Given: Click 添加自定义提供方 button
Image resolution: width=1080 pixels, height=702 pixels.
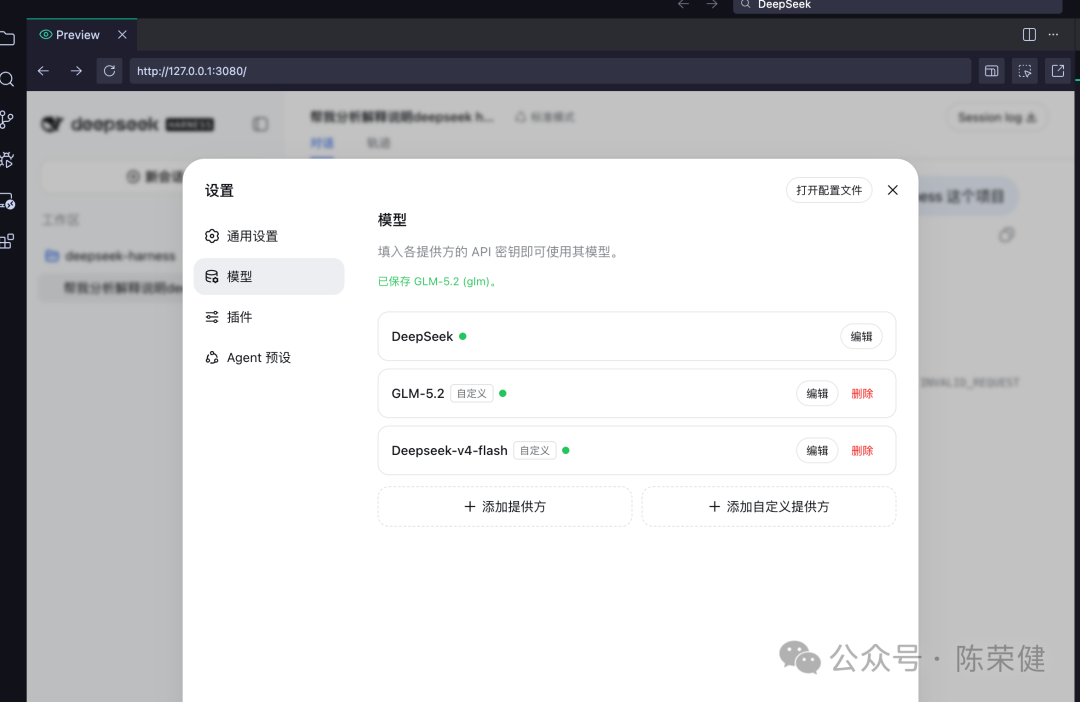Looking at the screenshot, I should [769, 506].
